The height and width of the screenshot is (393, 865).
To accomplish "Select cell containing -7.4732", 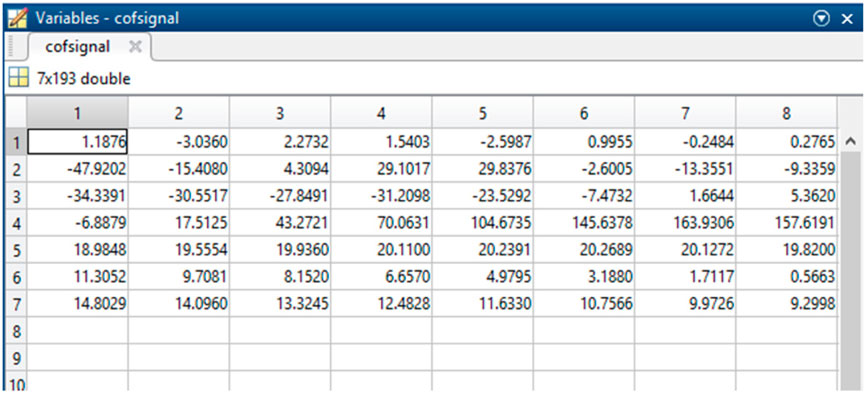I will pos(584,196).
